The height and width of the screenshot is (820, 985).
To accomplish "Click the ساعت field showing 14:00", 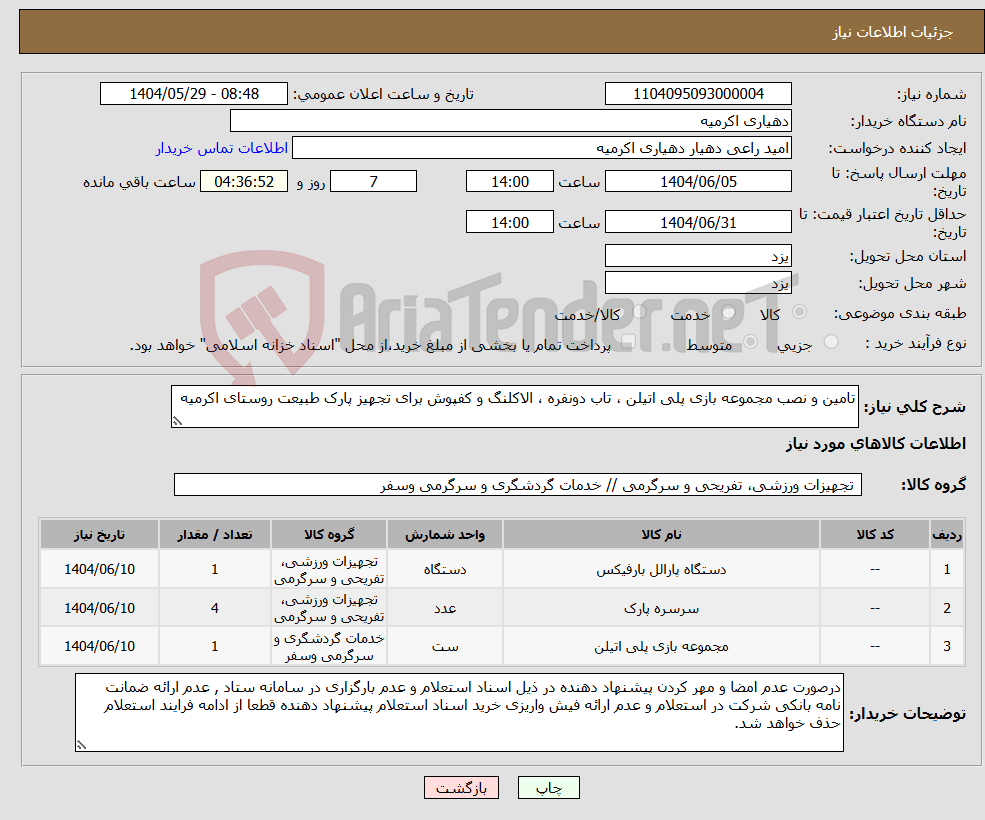I will click(510, 181).
